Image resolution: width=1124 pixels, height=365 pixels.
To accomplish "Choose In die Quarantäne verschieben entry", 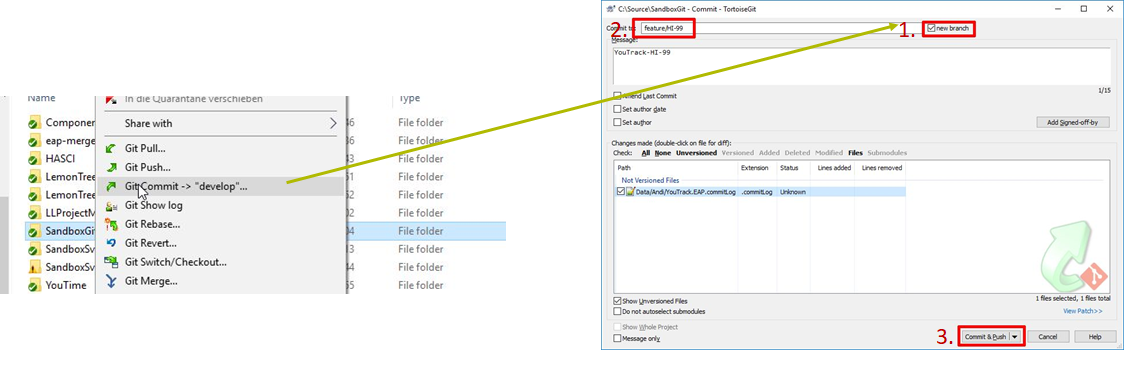I will coord(194,99).
